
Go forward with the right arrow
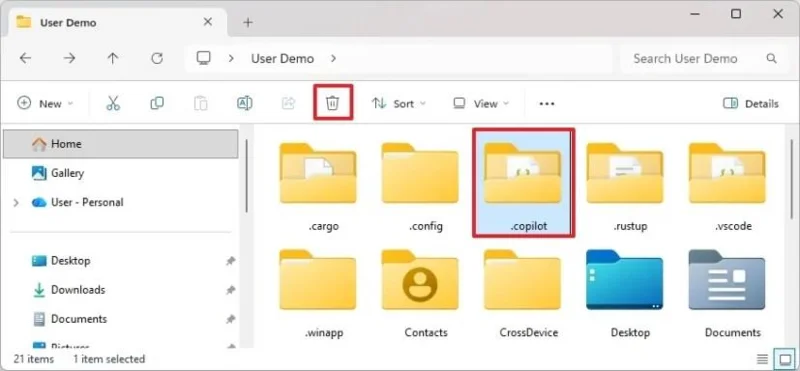tap(69, 58)
